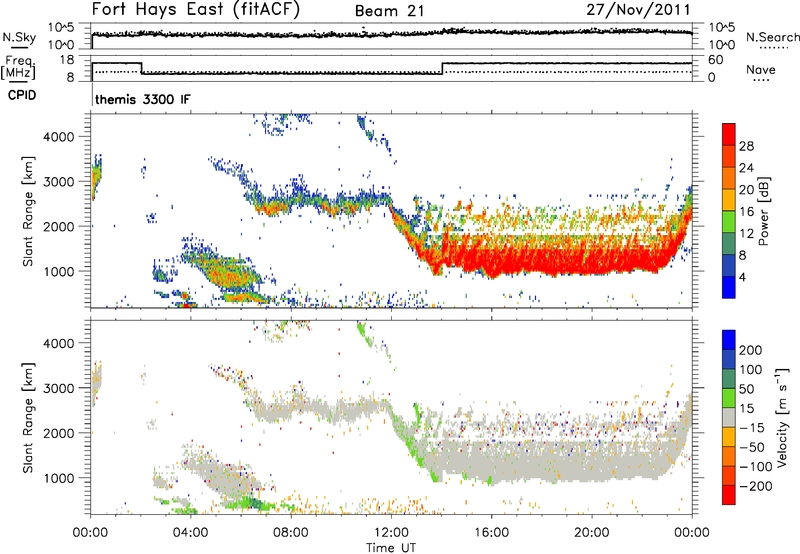Click the "100" label on Velocity colorbar

coord(751,370)
